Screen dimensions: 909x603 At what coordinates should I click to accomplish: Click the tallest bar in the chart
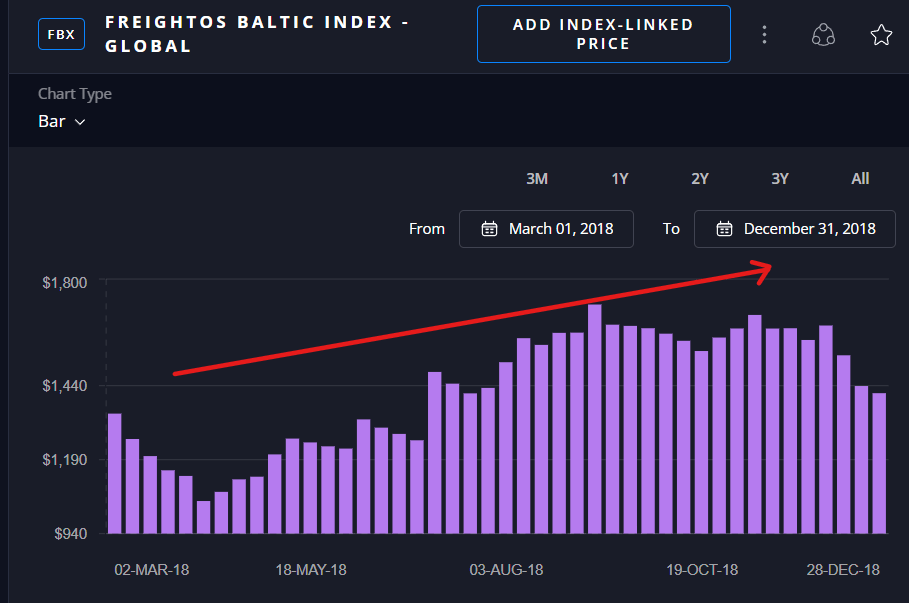point(595,400)
